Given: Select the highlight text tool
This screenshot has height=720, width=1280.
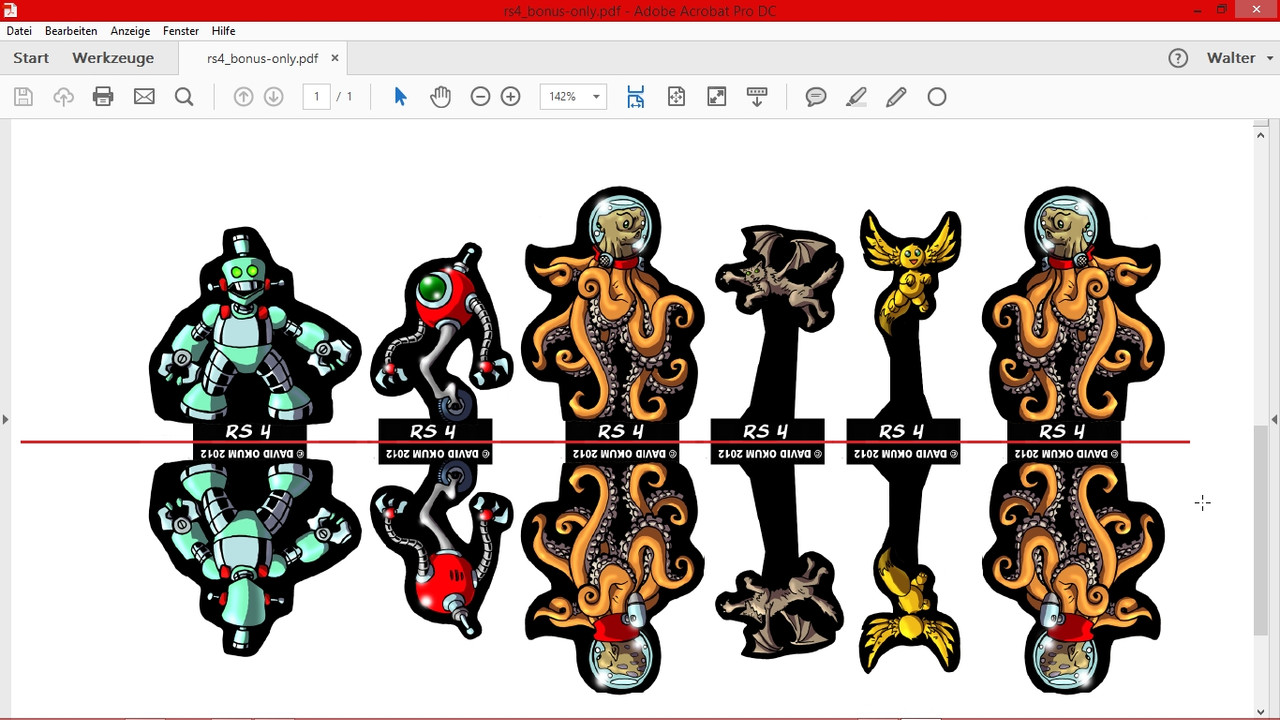Looking at the screenshot, I should [x=856, y=97].
